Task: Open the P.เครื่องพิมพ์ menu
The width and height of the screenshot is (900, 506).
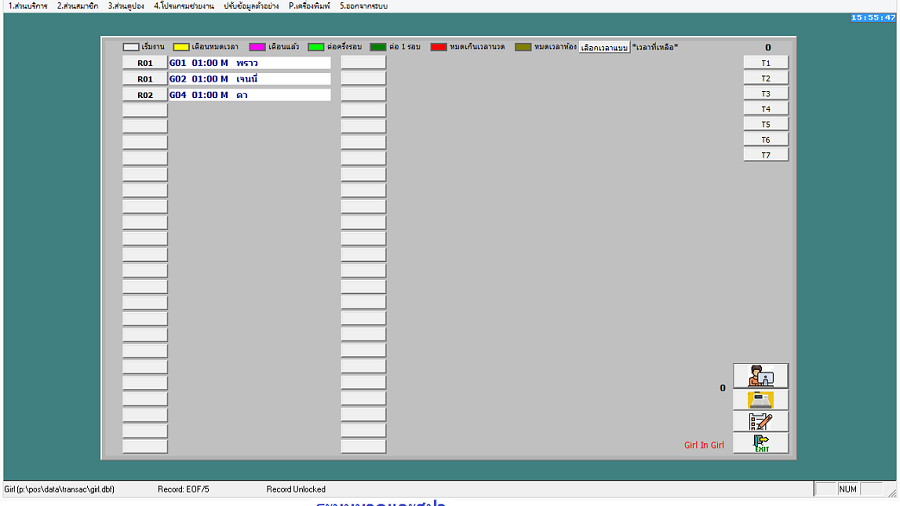Action: [310, 6]
